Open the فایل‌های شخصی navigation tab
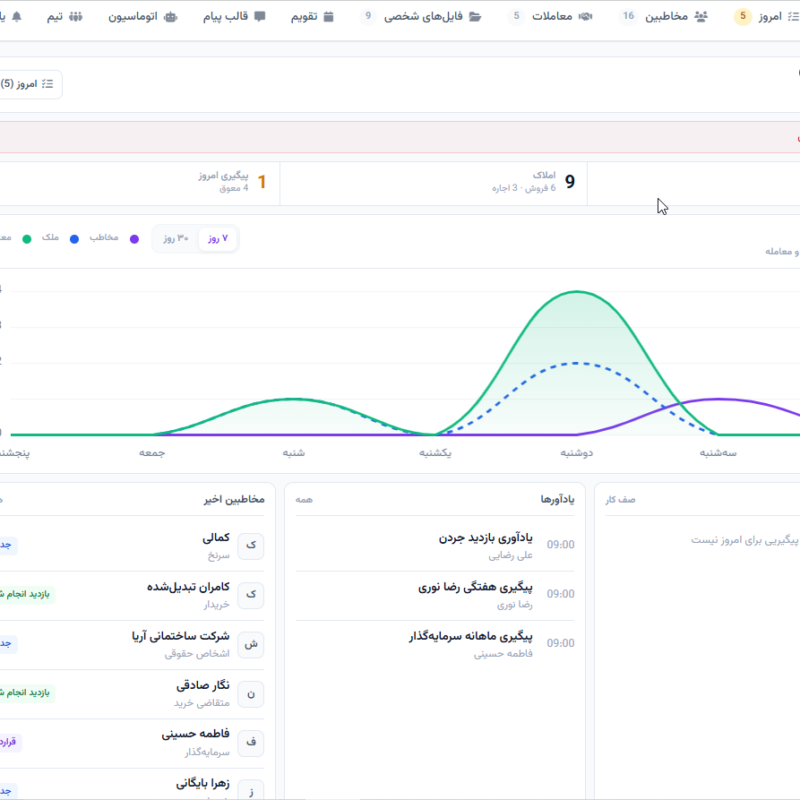 click(x=421, y=16)
